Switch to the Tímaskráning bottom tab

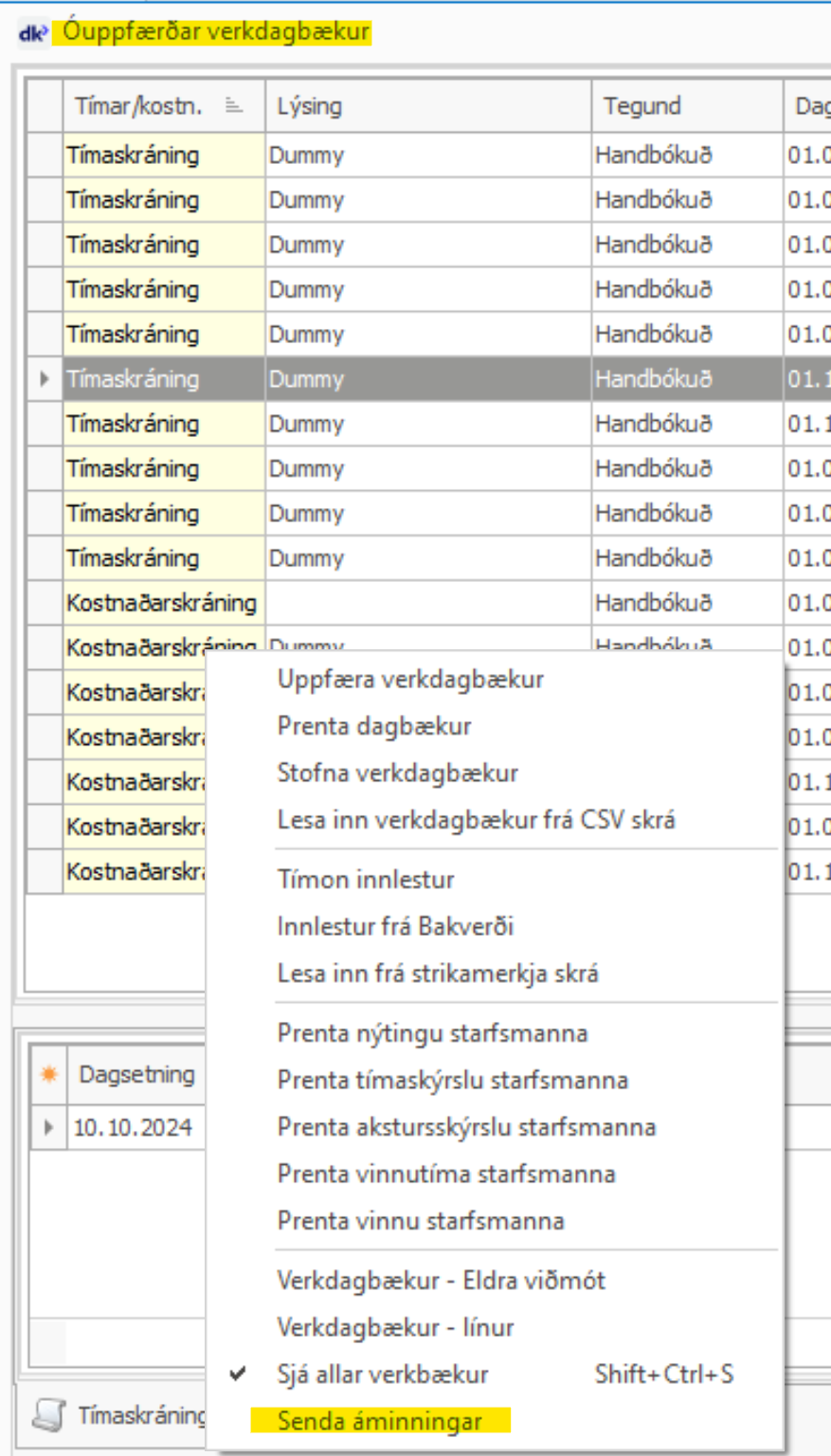point(140,1415)
